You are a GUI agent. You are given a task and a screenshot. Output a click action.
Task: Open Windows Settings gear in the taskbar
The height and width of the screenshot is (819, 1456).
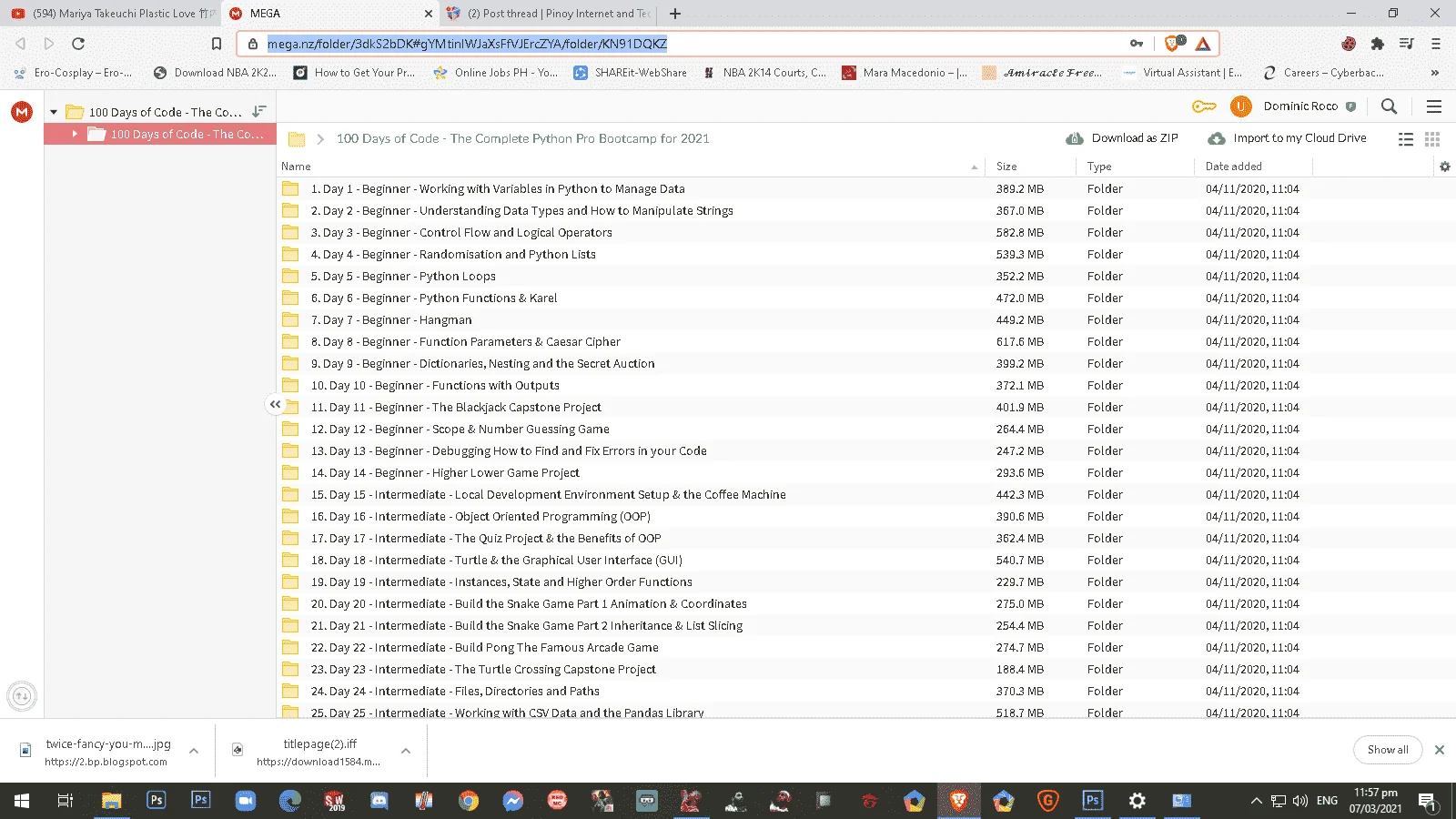tap(1137, 801)
